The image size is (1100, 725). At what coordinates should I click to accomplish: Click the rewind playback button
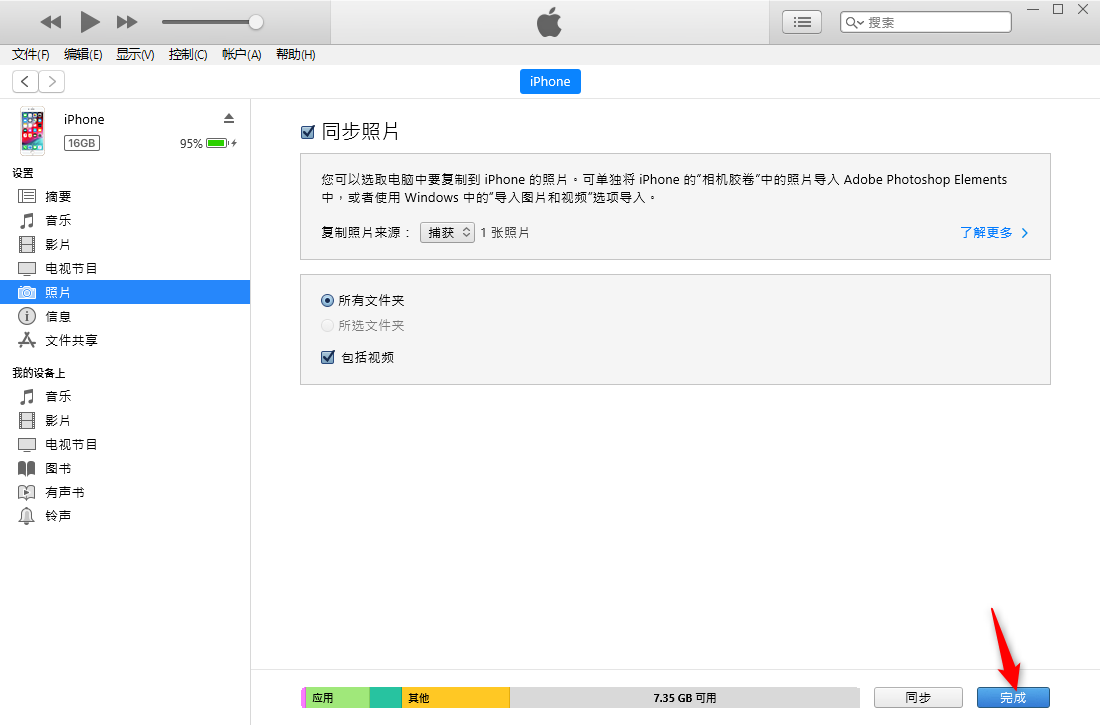51,22
